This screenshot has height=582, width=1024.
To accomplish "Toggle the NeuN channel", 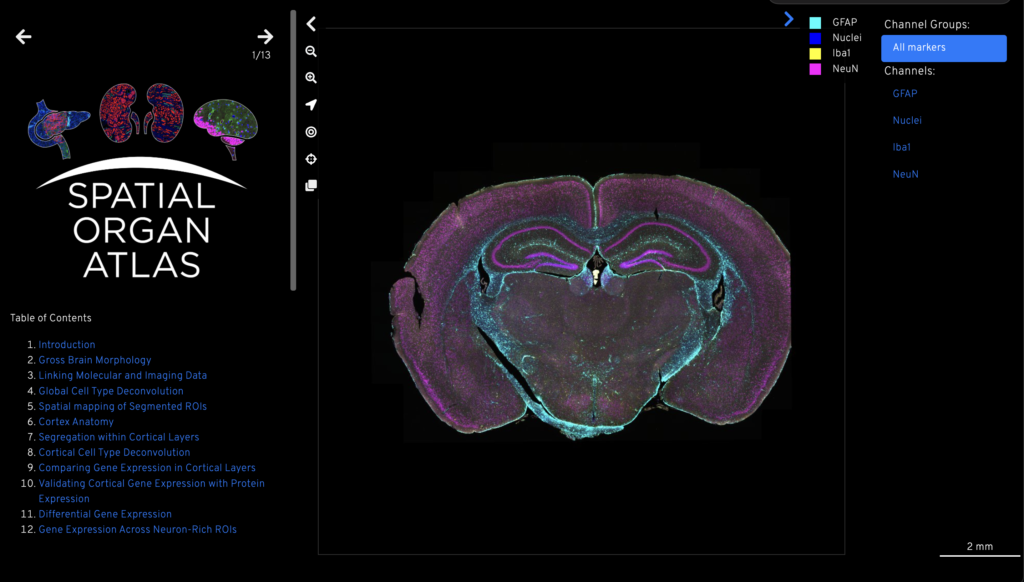I will (905, 175).
